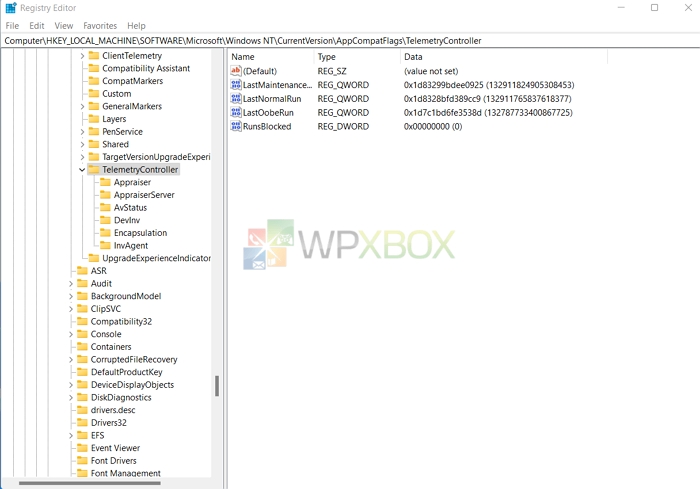The height and width of the screenshot is (489, 700).
Task: Click the RunsBlocked value icon
Action: click(236, 126)
